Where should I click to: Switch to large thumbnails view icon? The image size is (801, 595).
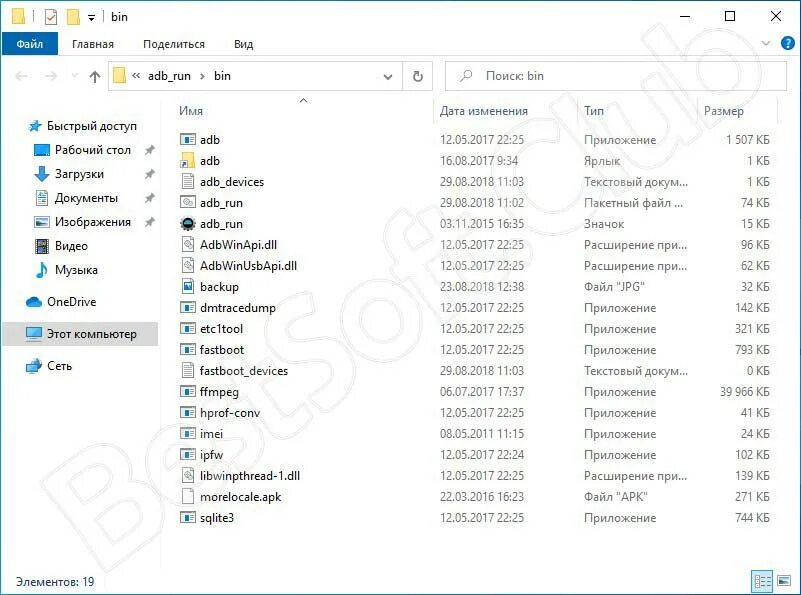coord(784,581)
